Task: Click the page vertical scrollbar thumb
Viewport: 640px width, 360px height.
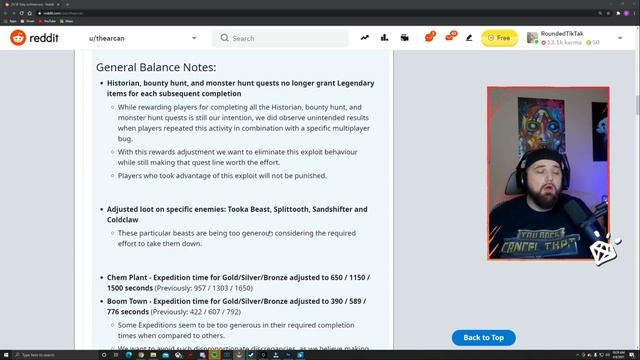Action: pos(637,105)
